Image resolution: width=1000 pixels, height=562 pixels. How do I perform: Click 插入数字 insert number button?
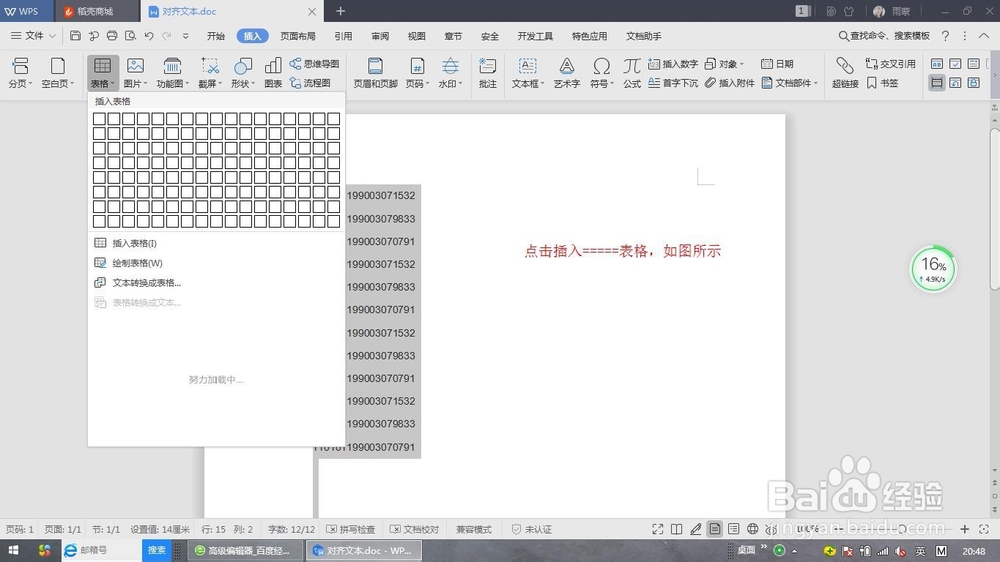point(673,64)
